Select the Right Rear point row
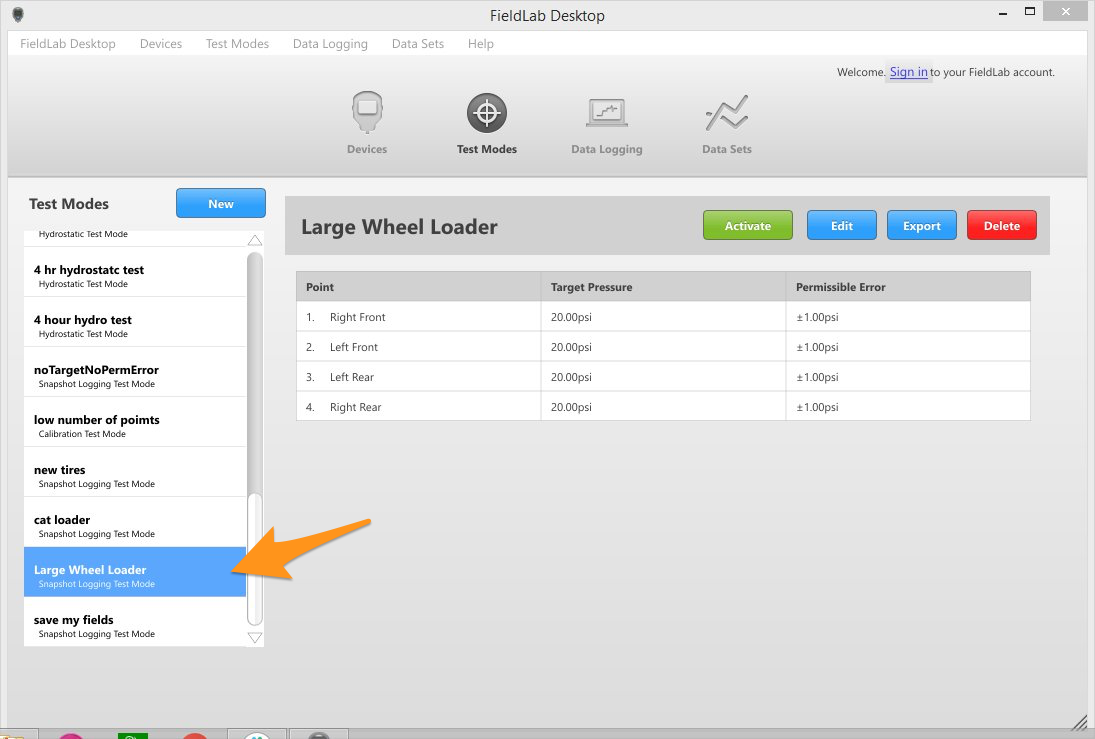The height and width of the screenshot is (739, 1095). coord(663,407)
